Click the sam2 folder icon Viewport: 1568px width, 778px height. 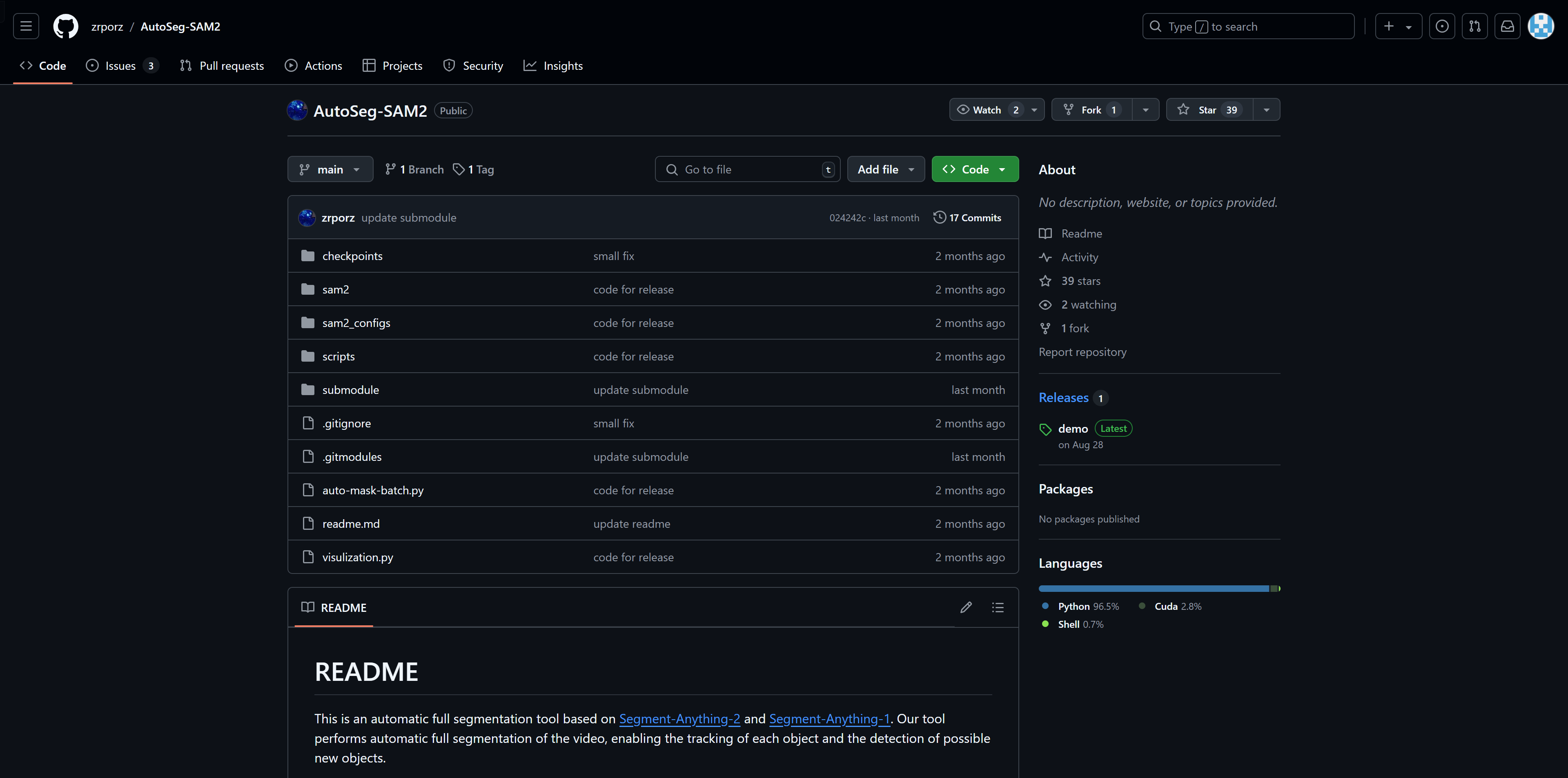click(308, 289)
